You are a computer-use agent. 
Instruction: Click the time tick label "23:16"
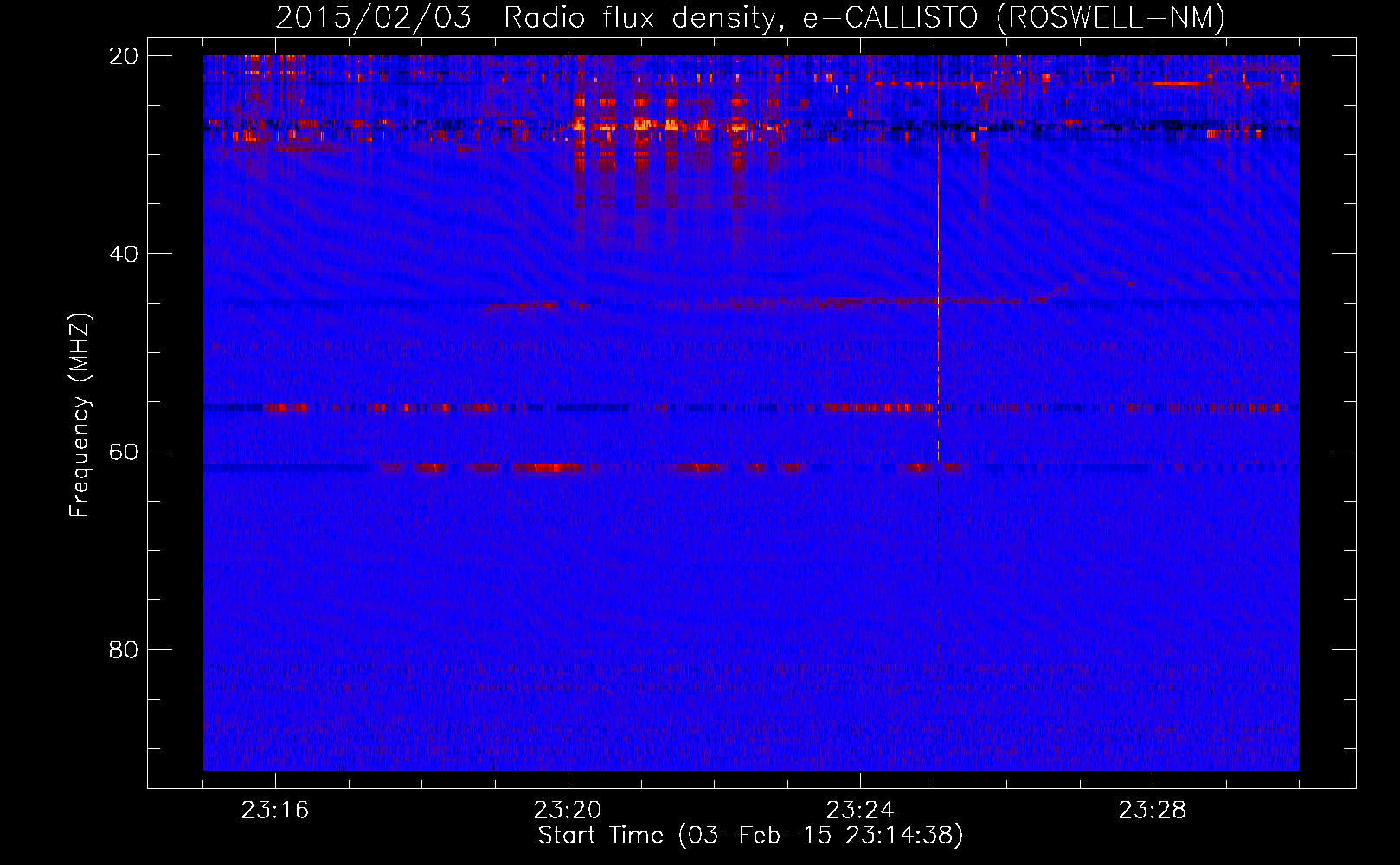click(x=275, y=811)
